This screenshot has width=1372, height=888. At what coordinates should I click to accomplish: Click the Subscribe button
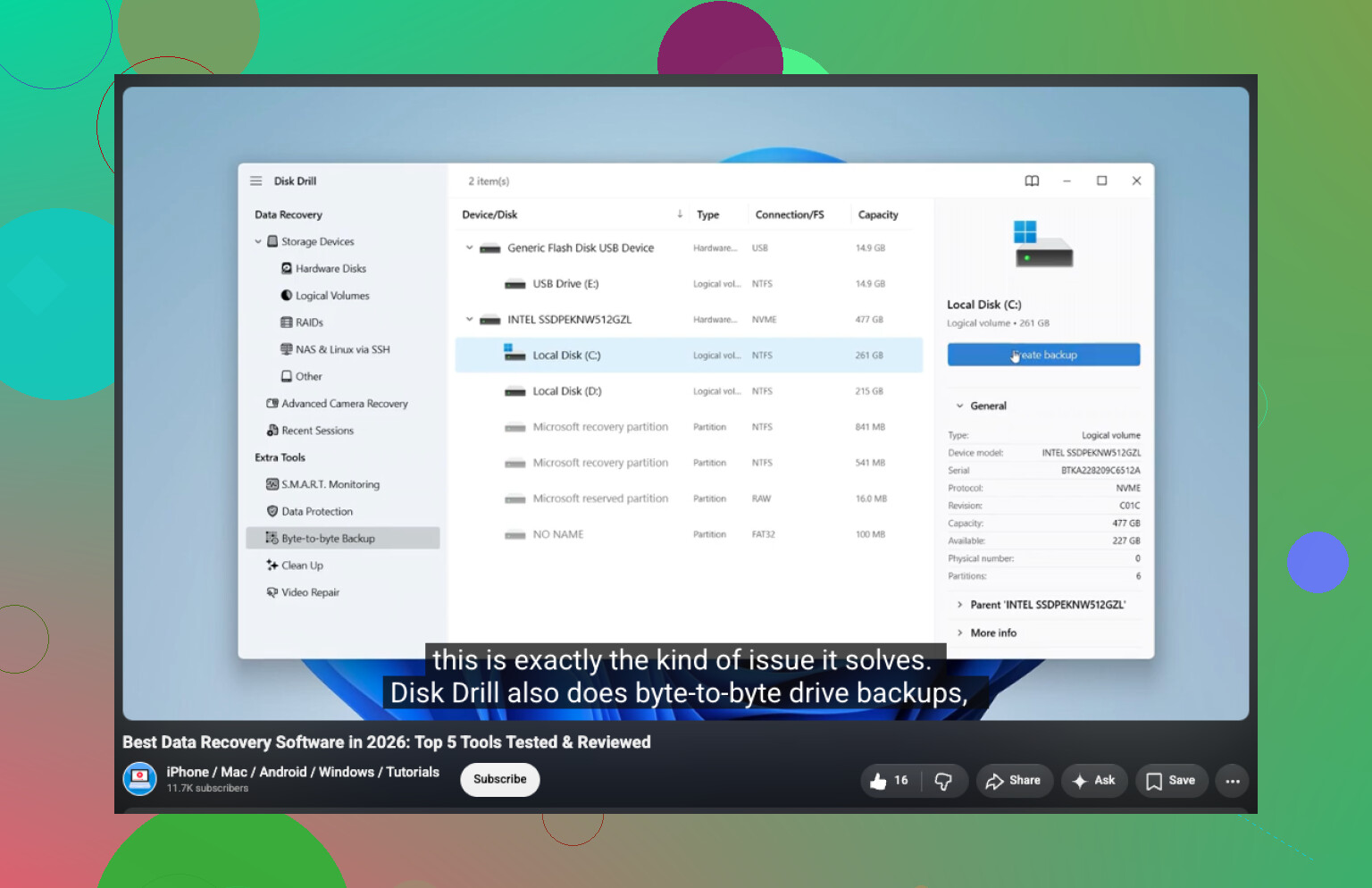(500, 779)
